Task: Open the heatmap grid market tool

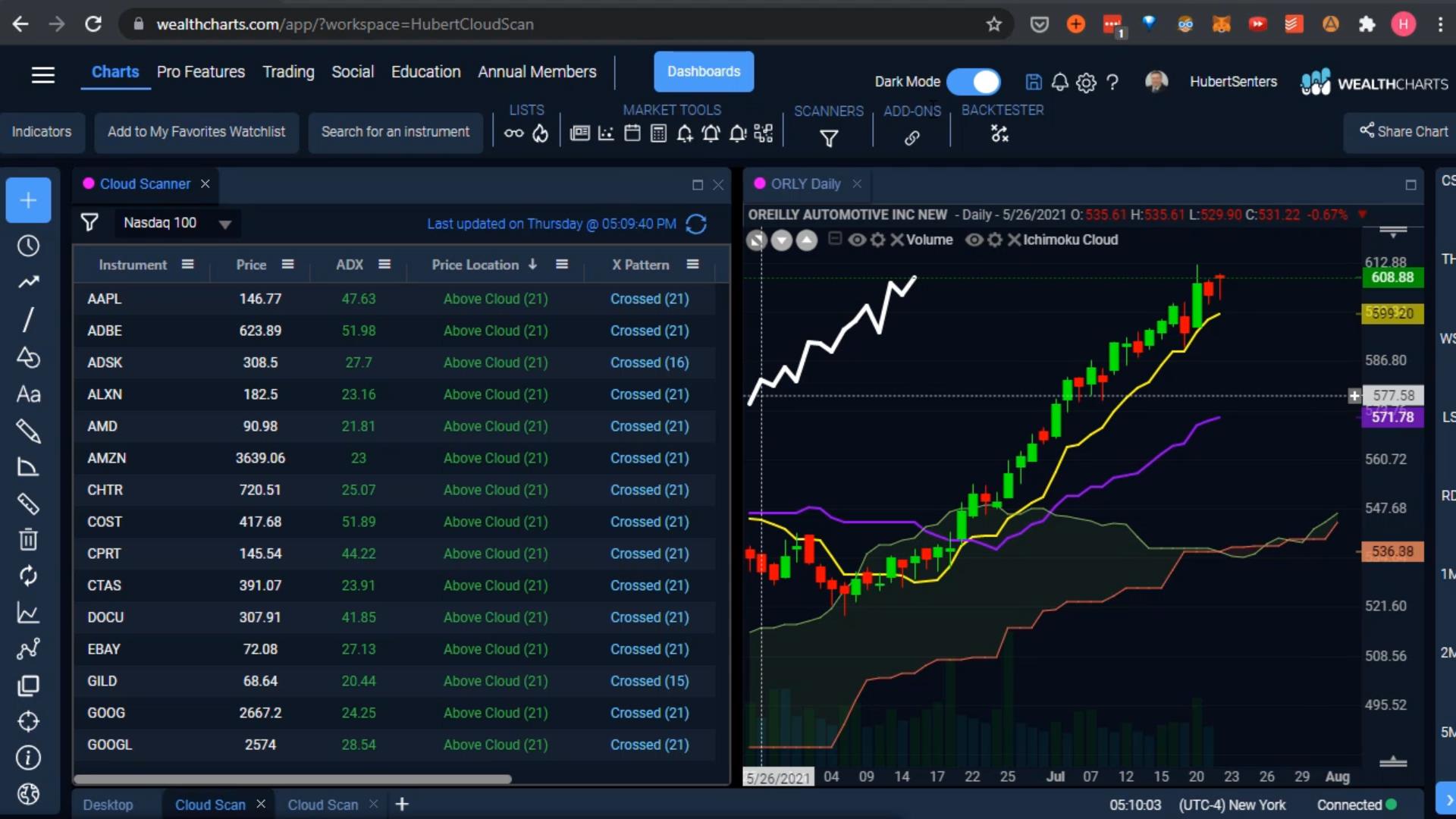Action: coord(764,134)
